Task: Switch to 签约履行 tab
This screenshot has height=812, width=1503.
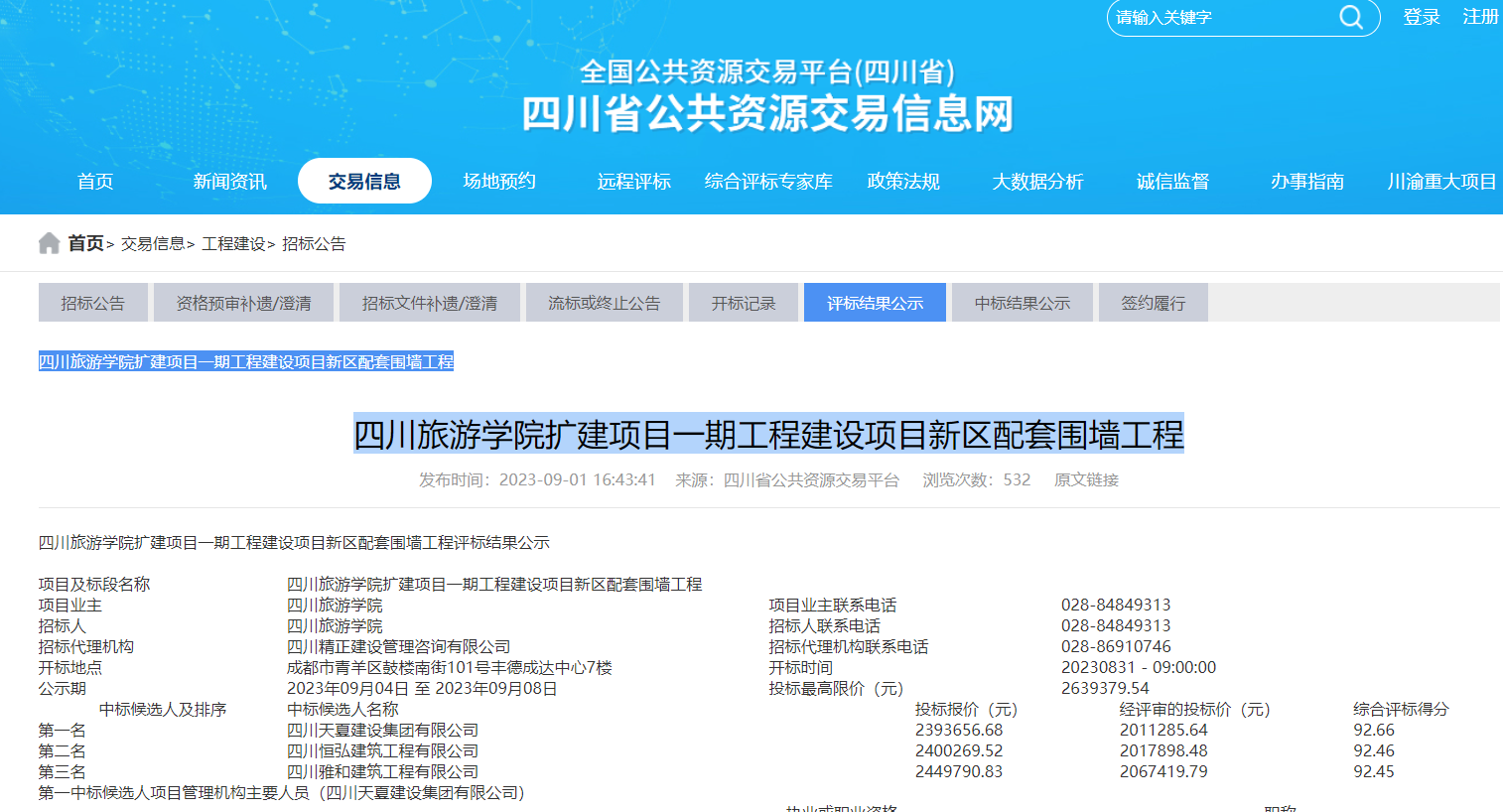Action: click(1154, 303)
